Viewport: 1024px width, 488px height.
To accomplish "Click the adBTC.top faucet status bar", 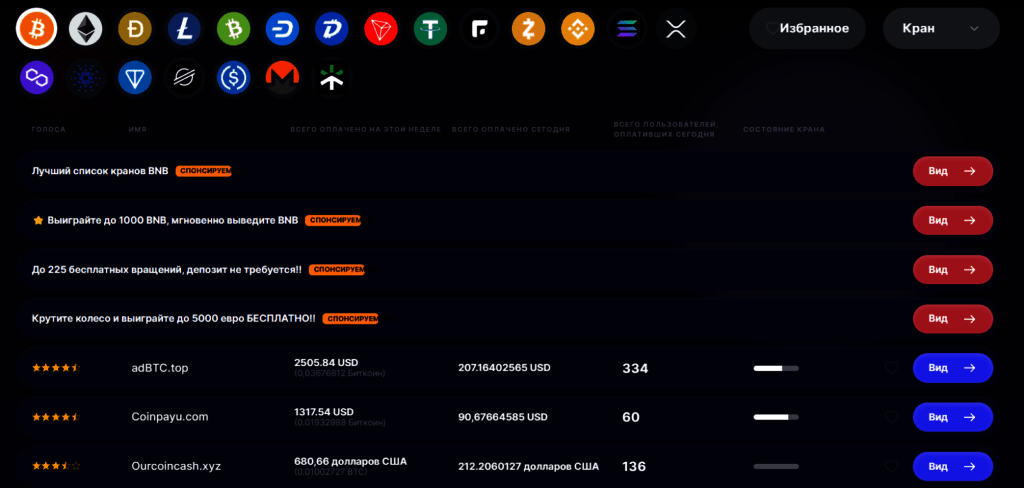I will tap(776, 368).
